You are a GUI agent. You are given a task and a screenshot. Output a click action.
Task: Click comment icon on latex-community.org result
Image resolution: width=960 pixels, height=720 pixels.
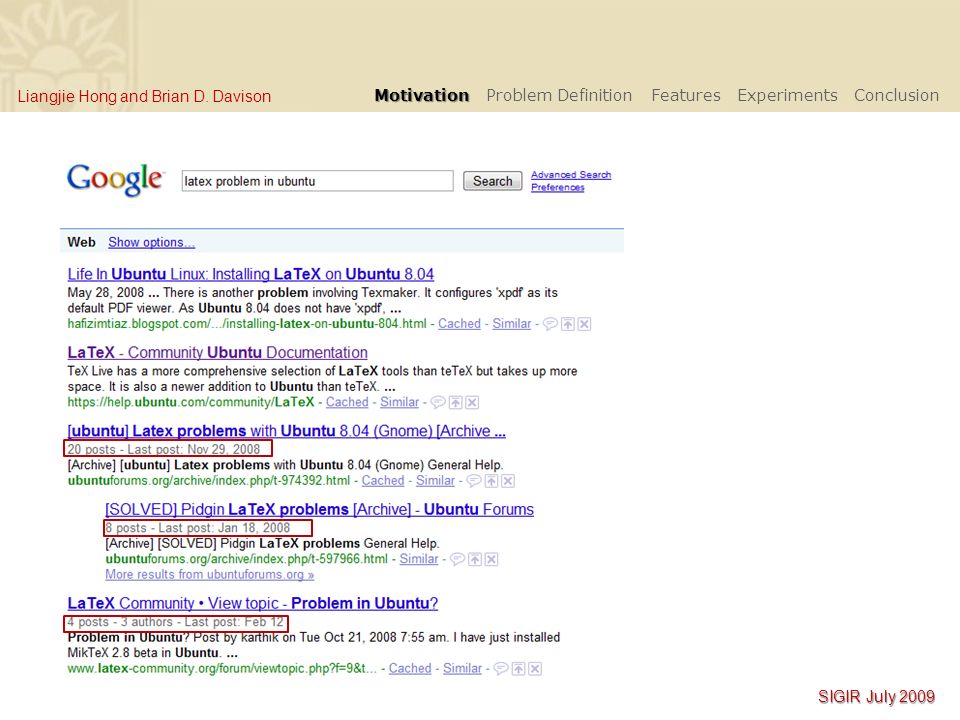501,669
